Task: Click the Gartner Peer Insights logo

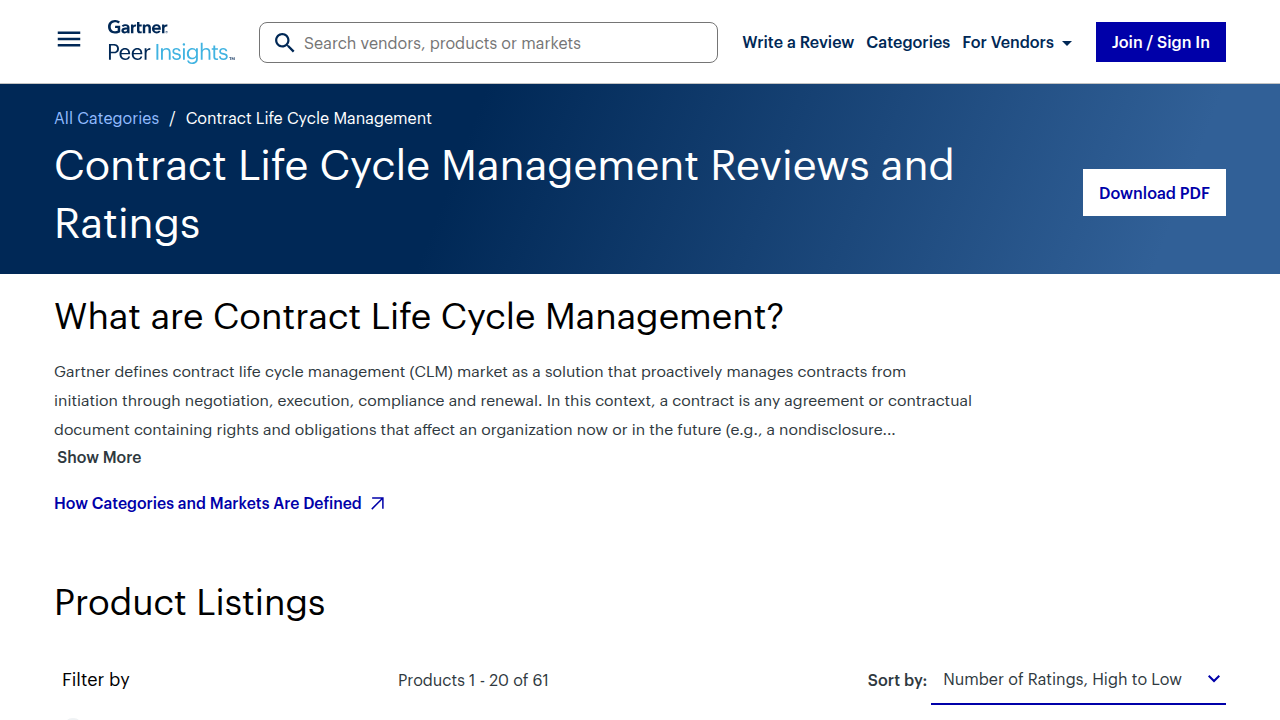Action: (x=171, y=42)
